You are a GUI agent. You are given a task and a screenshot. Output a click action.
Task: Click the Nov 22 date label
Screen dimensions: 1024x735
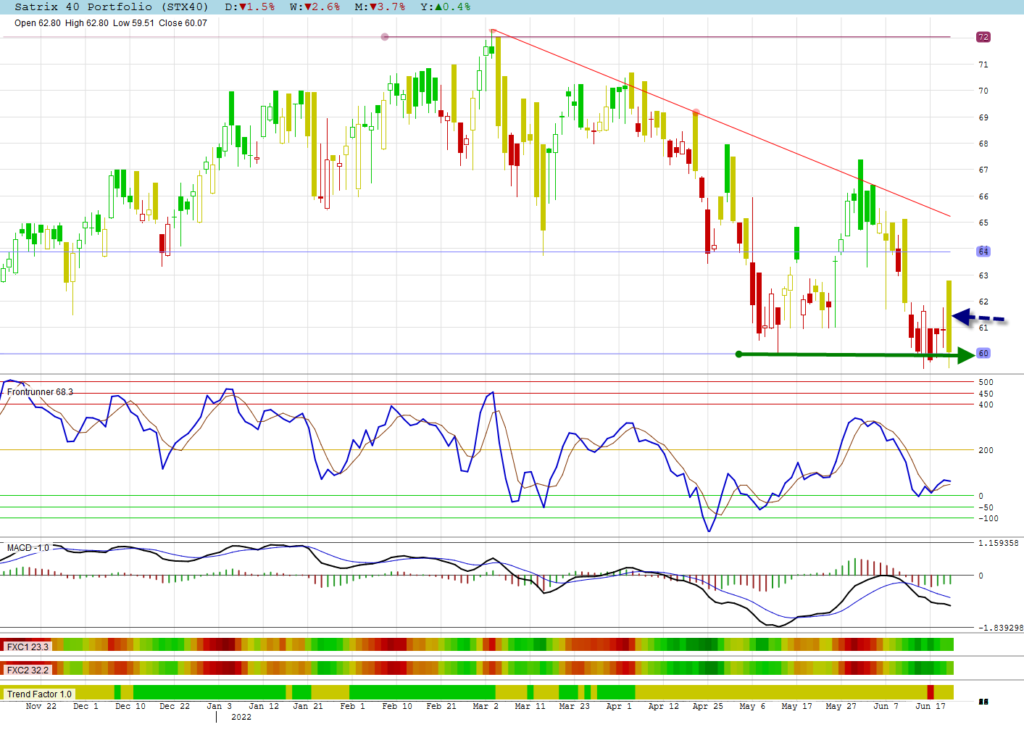41,706
